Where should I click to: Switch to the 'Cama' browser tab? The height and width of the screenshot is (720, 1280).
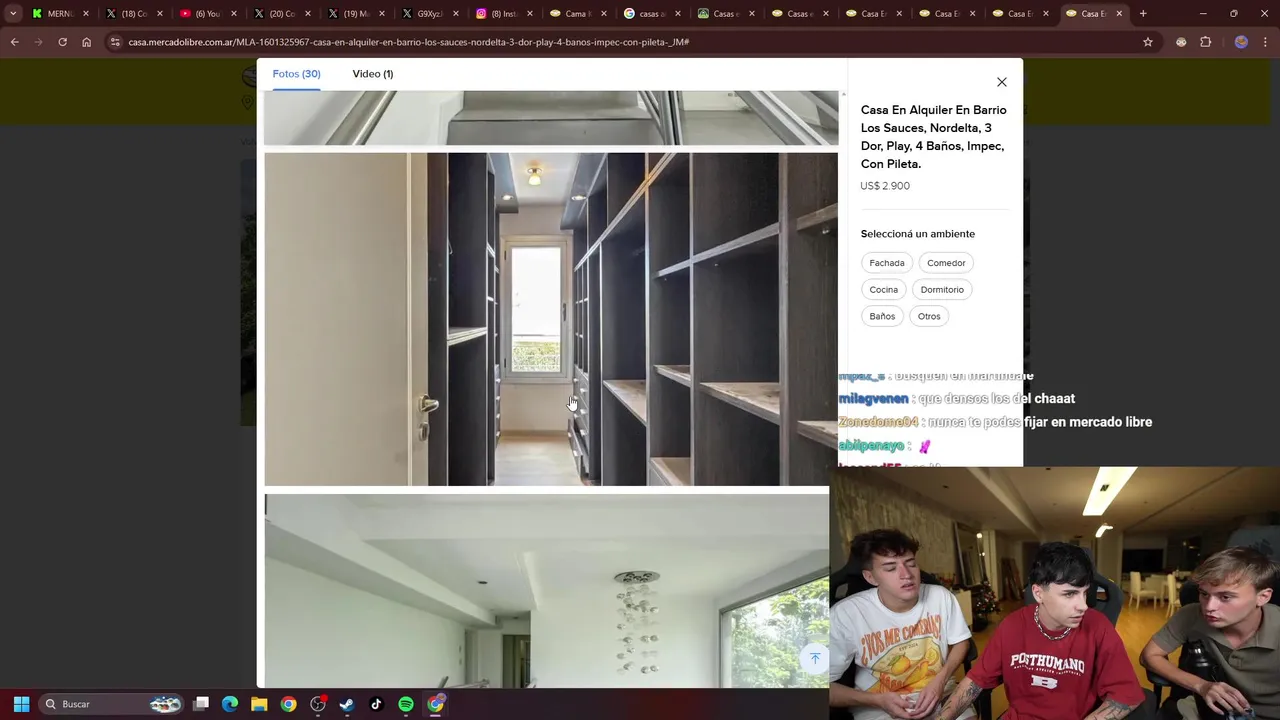click(577, 14)
